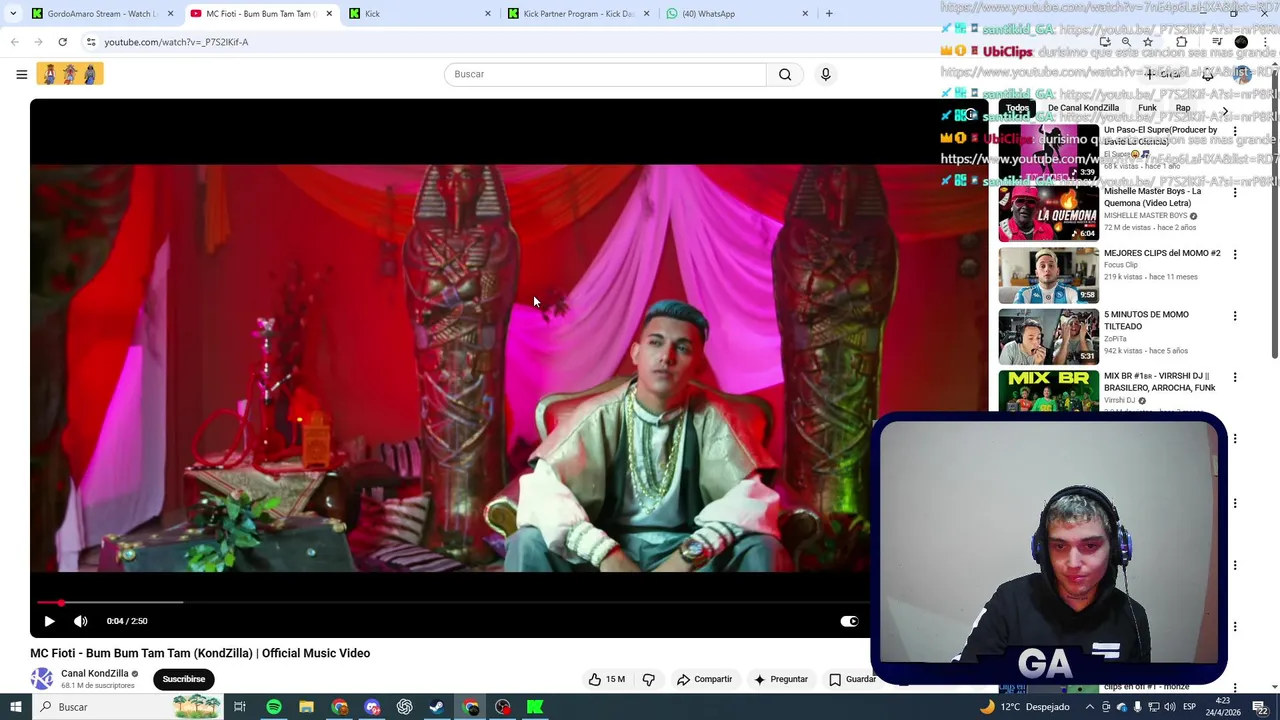Open the Chrome zoom magnifier icon
This screenshot has height=720, width=1280.
coord(1126,42)
